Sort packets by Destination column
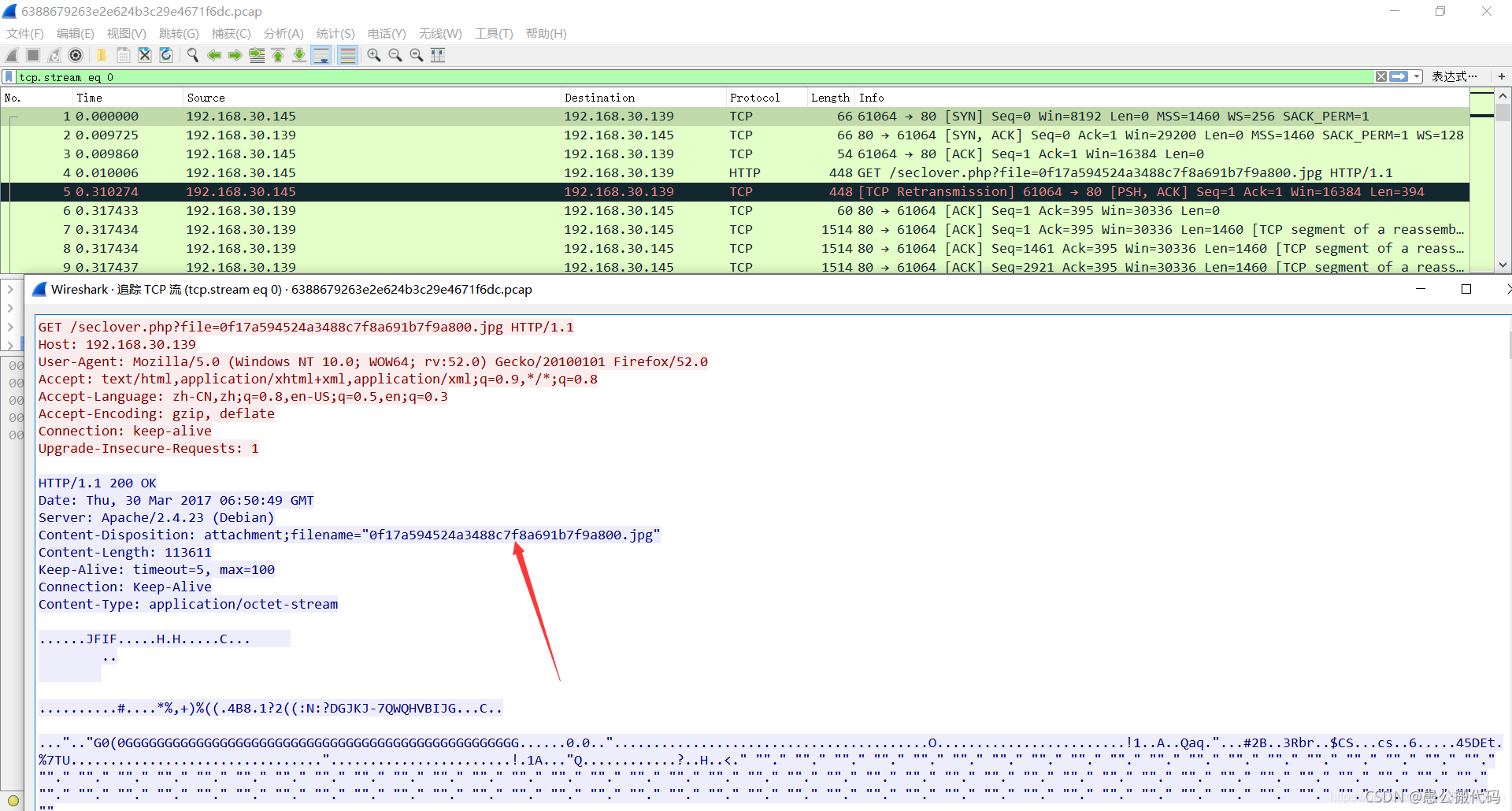The width and height of the screenshot is (1512, 811). [642, 98]
